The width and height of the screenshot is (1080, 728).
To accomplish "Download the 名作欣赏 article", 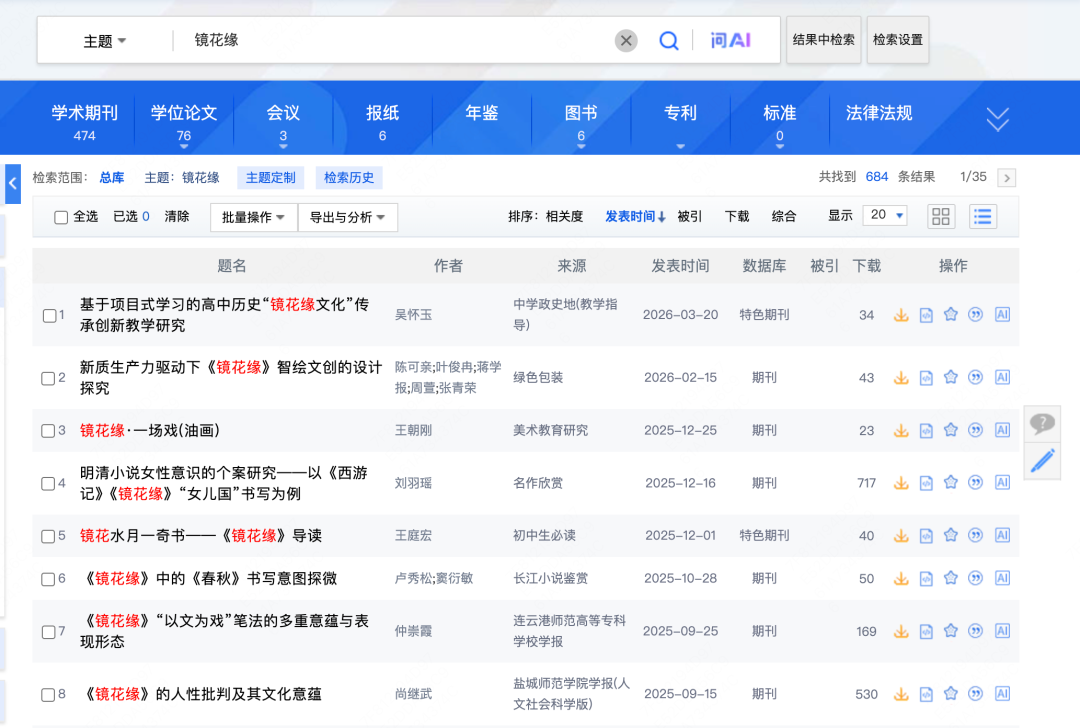I will tap(901, 483).
